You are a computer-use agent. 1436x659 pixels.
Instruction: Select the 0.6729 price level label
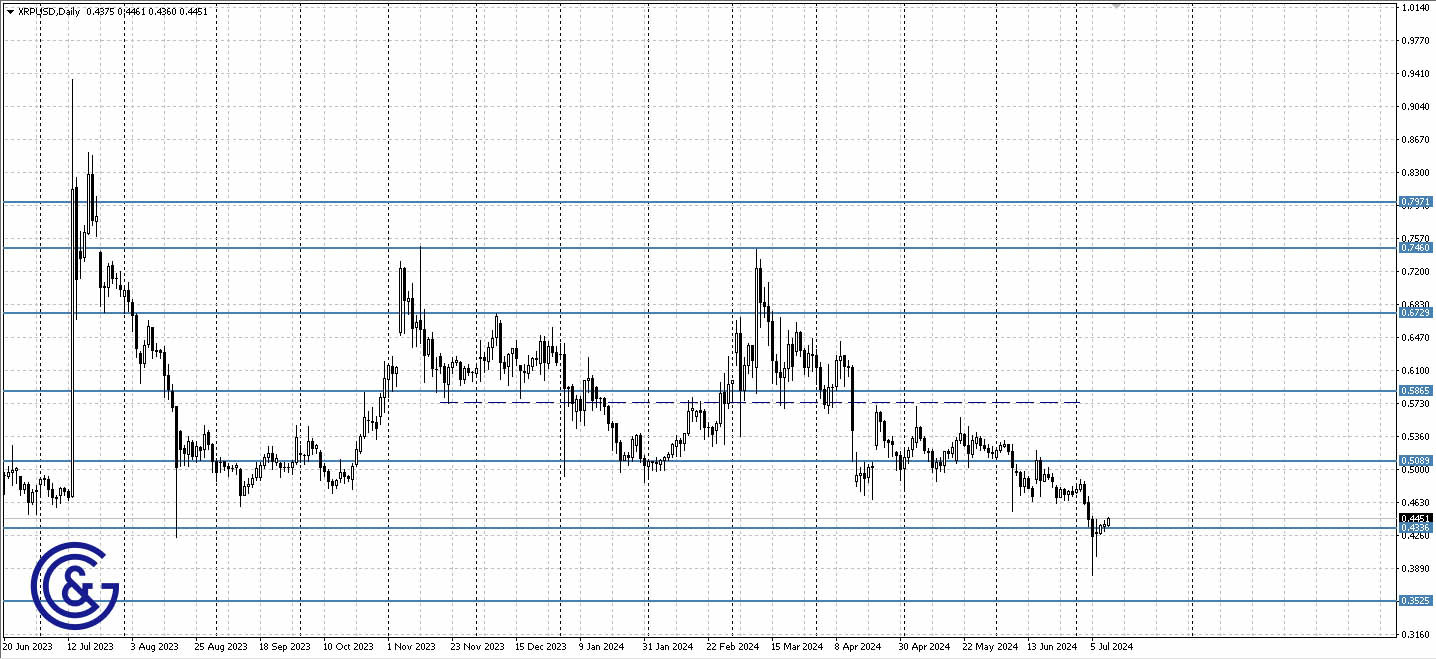coord(1415,313)
